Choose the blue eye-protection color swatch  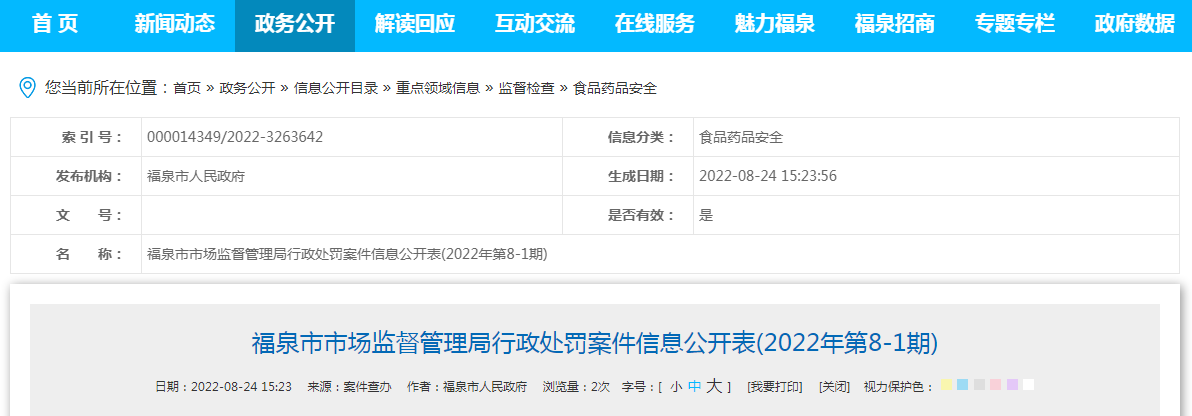(x=962, y=385)
